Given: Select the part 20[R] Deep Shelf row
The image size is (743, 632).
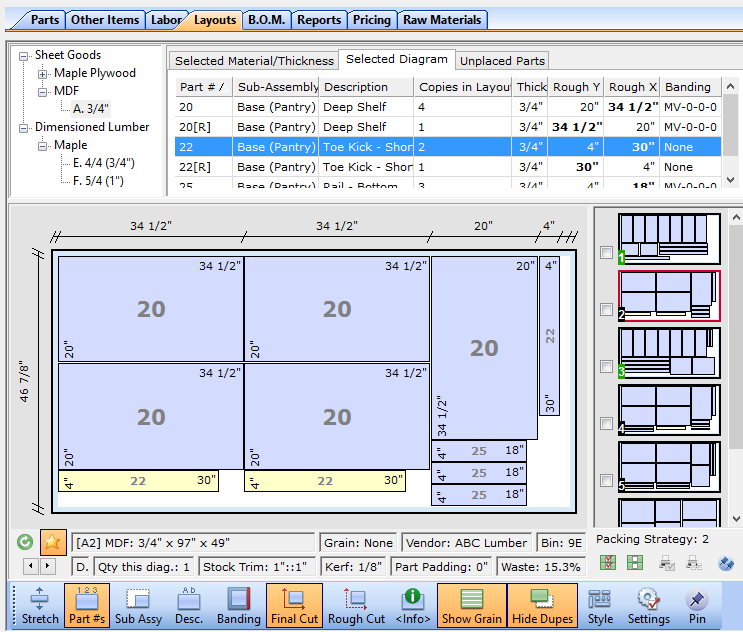Looking at the screenshot, I should pyautogui.click(x=448, y=127).
